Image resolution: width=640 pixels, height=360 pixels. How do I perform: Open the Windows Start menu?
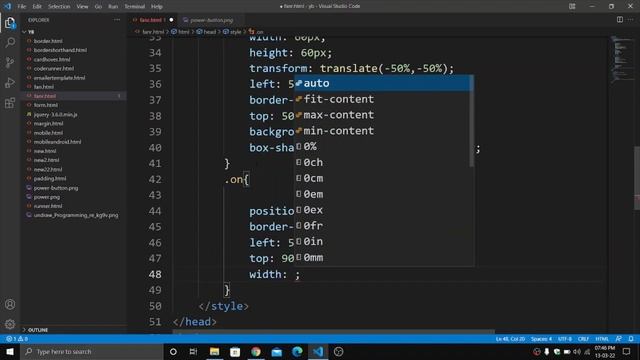(x=10, y=351)
